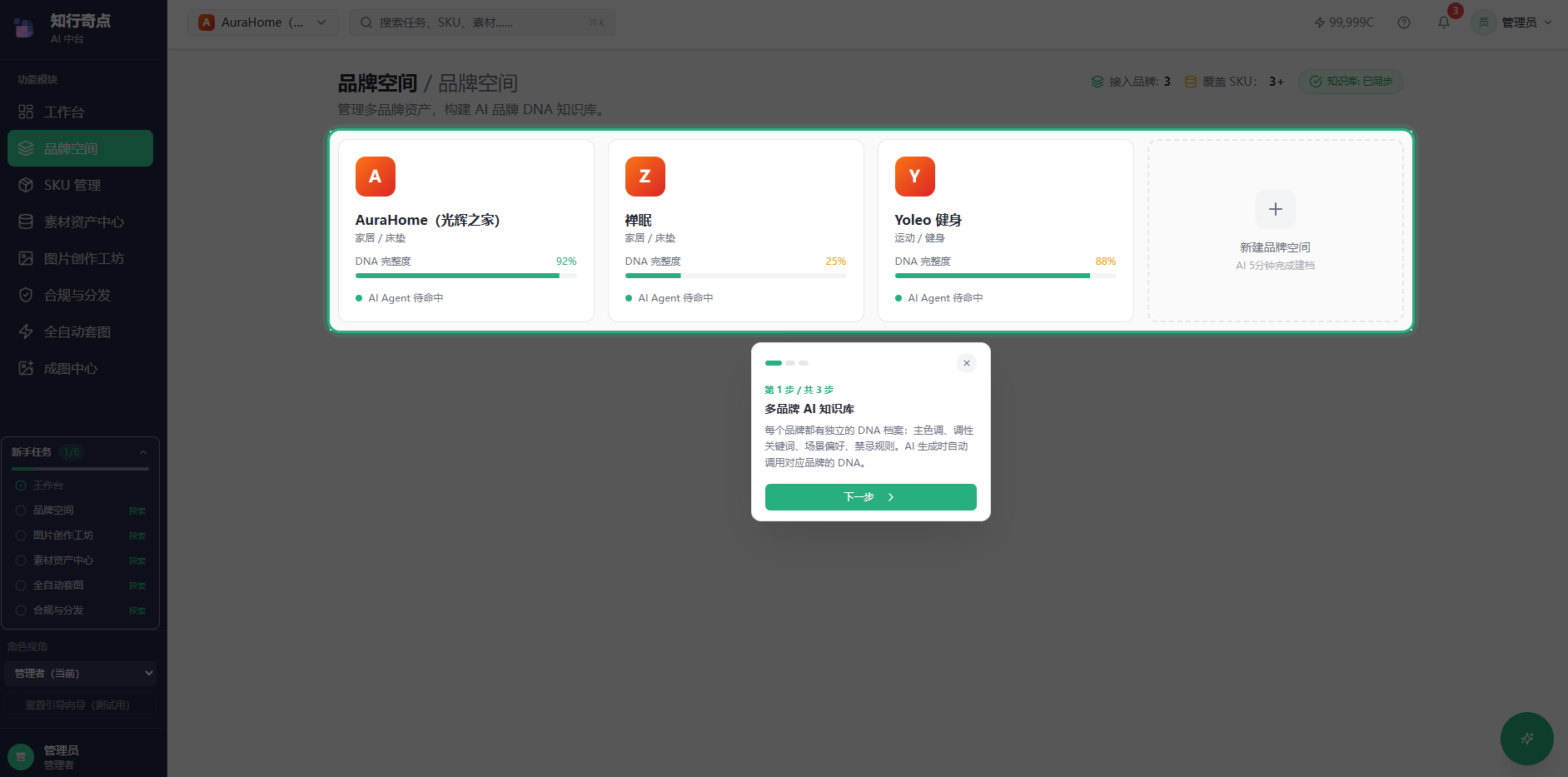The width and height of the screenshot is (1568, 777).
Task: Check the 图片创作工坊 task checkbox
Action: click(x=21, y=535)
